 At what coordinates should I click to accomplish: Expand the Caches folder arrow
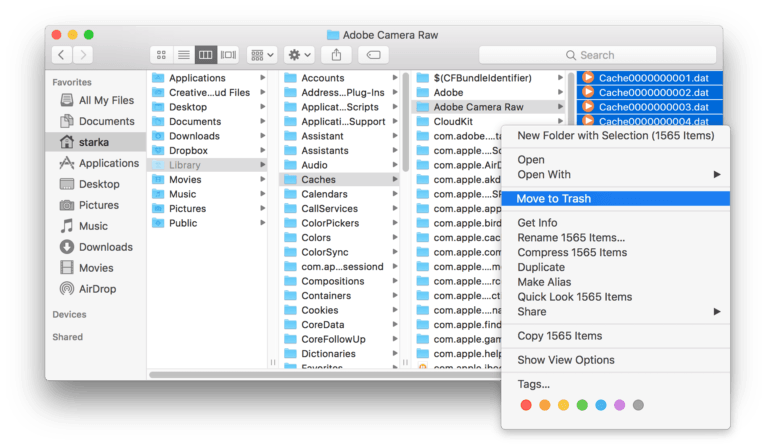click(x=395, y=180)
